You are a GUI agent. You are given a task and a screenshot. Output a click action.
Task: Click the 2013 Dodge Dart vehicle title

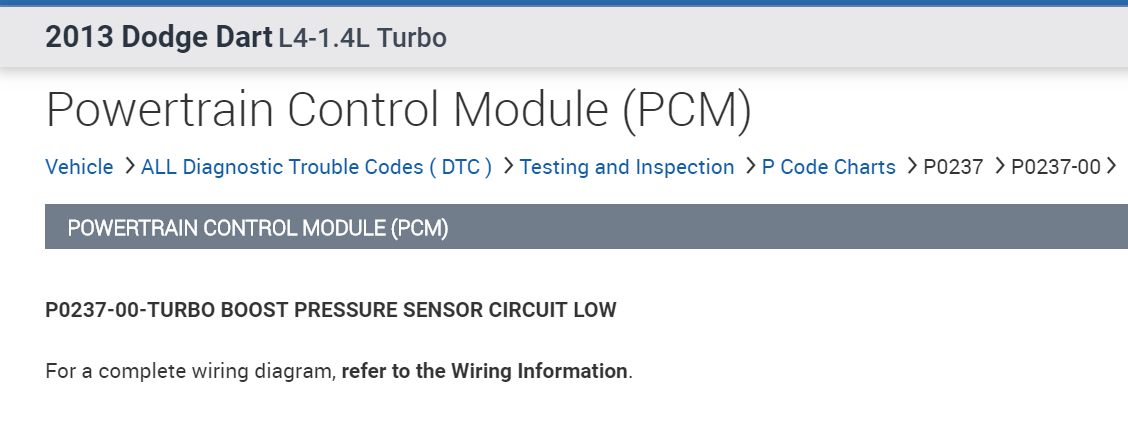158,38
